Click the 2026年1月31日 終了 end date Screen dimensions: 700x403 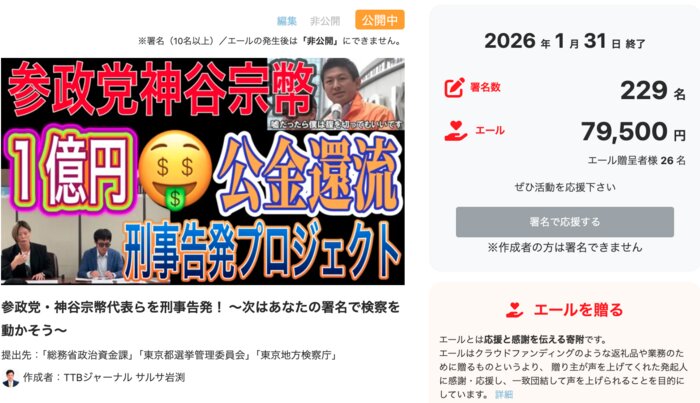point(565,42)
